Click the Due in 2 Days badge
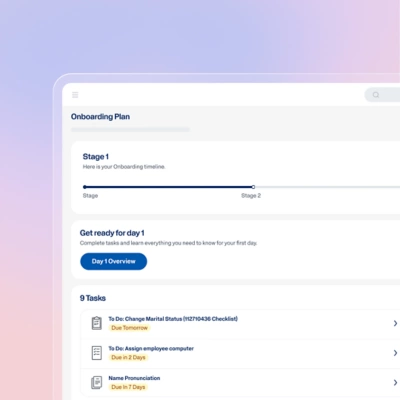 [x=128, y=358]
